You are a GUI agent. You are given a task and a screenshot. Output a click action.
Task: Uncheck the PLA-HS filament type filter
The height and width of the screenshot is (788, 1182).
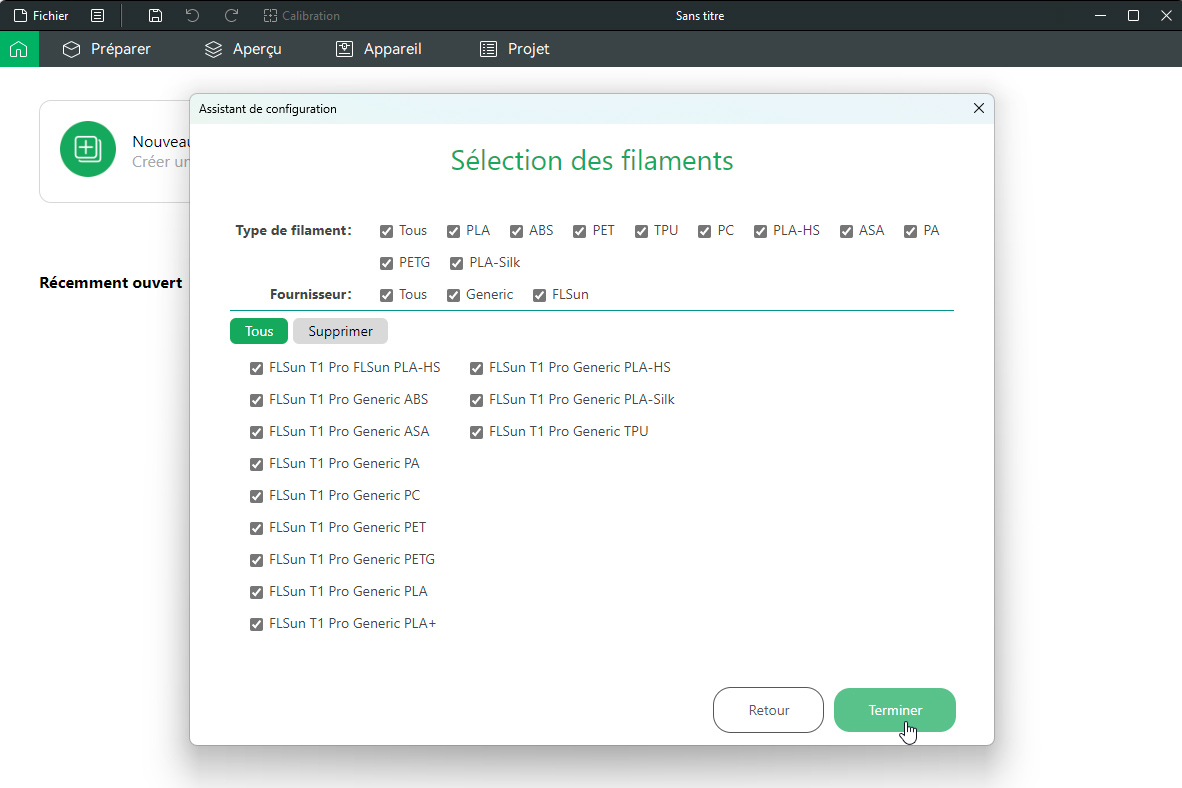click(x=761, y=231)
